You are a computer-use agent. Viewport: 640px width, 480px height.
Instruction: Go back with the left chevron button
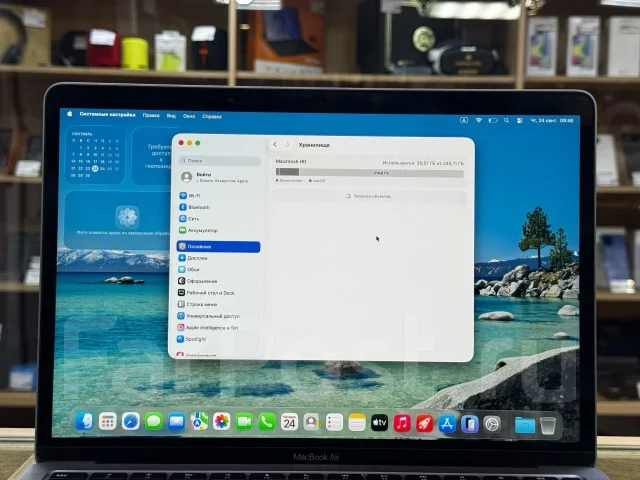coord(275,144)
